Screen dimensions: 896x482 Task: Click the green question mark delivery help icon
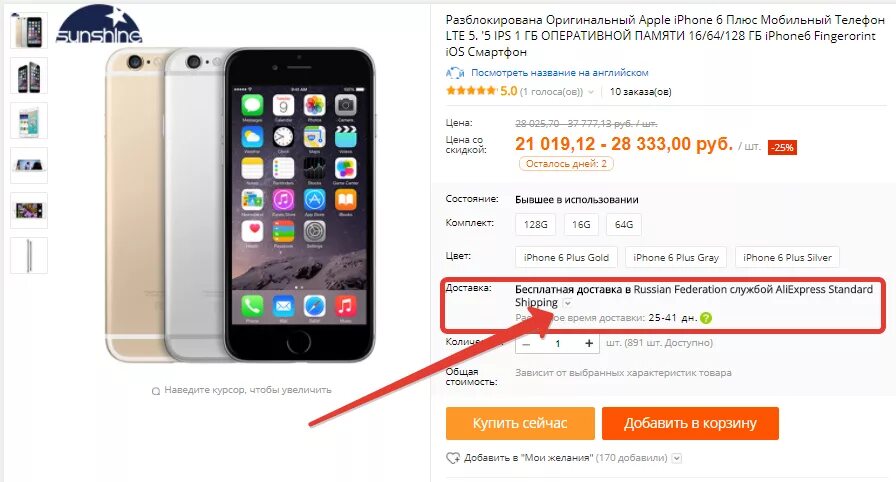(x=706, y=318)
